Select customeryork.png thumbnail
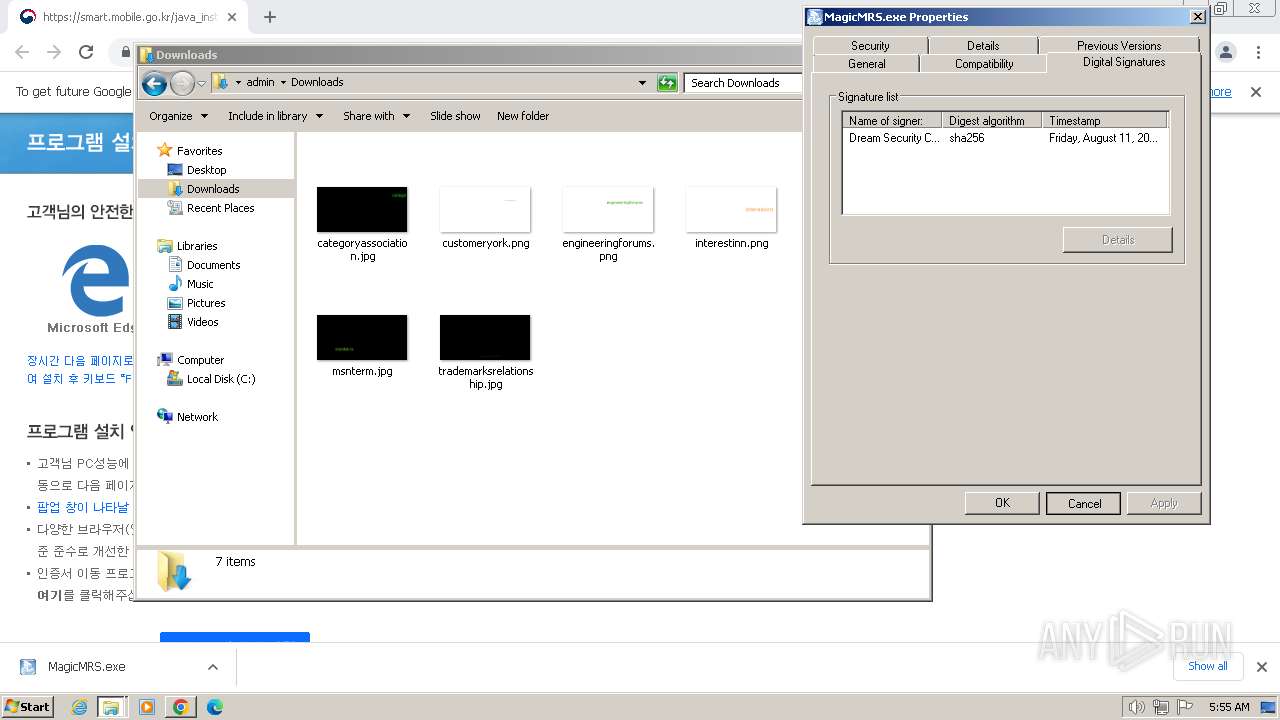 (x=485, y=210)
